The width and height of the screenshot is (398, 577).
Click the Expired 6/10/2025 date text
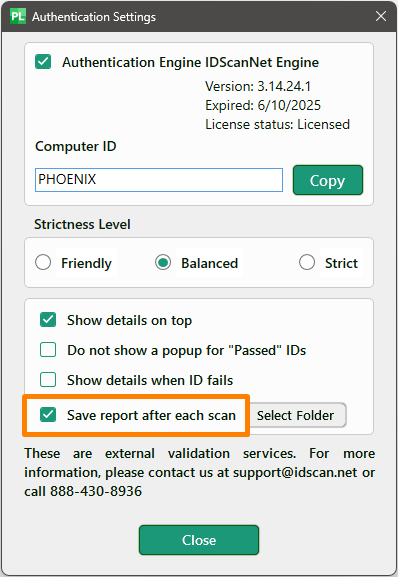[x=263, y=105]
